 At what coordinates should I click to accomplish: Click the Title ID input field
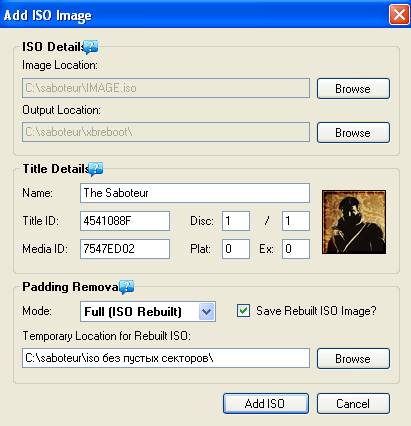pyautogui.click(x=125, y=221)
